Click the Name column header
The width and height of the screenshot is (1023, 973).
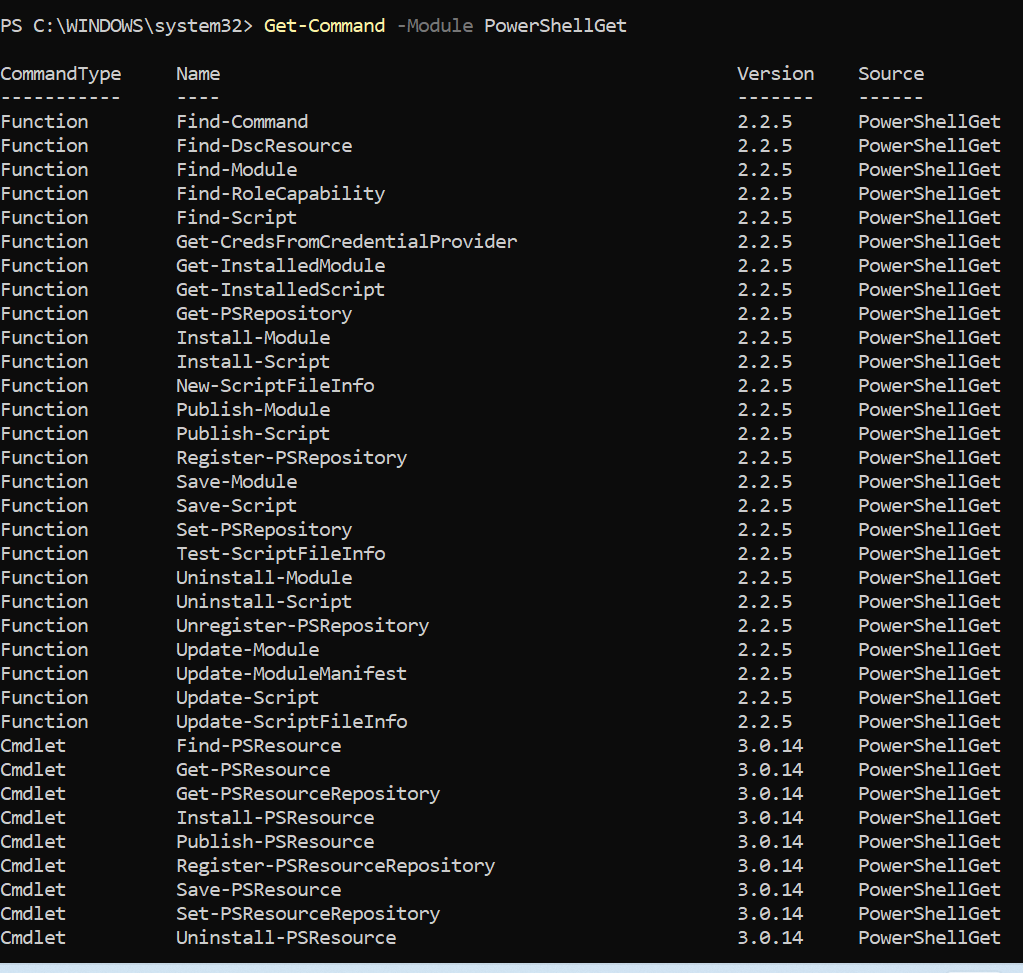pos(198,74)
